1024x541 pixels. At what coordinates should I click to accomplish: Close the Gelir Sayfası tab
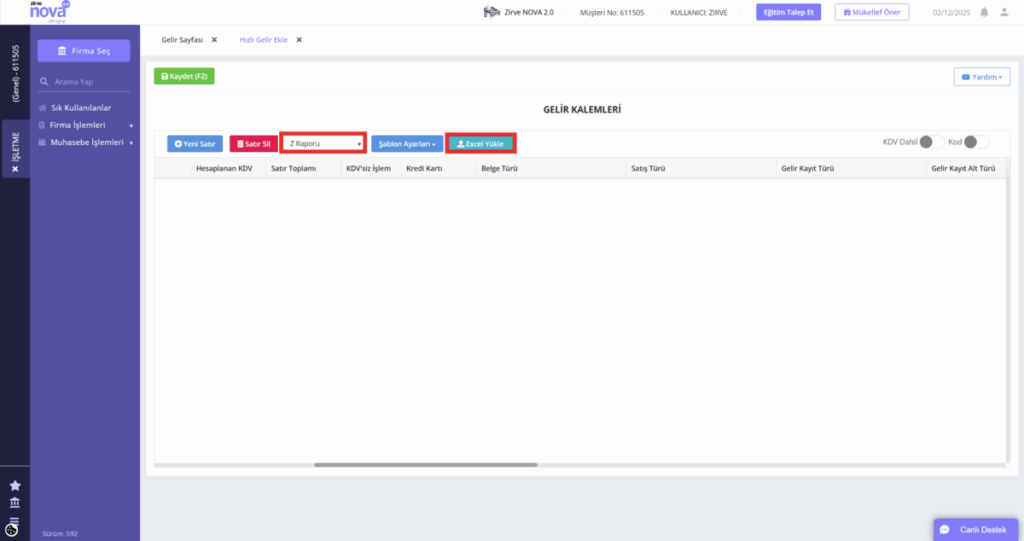(214, 40)
